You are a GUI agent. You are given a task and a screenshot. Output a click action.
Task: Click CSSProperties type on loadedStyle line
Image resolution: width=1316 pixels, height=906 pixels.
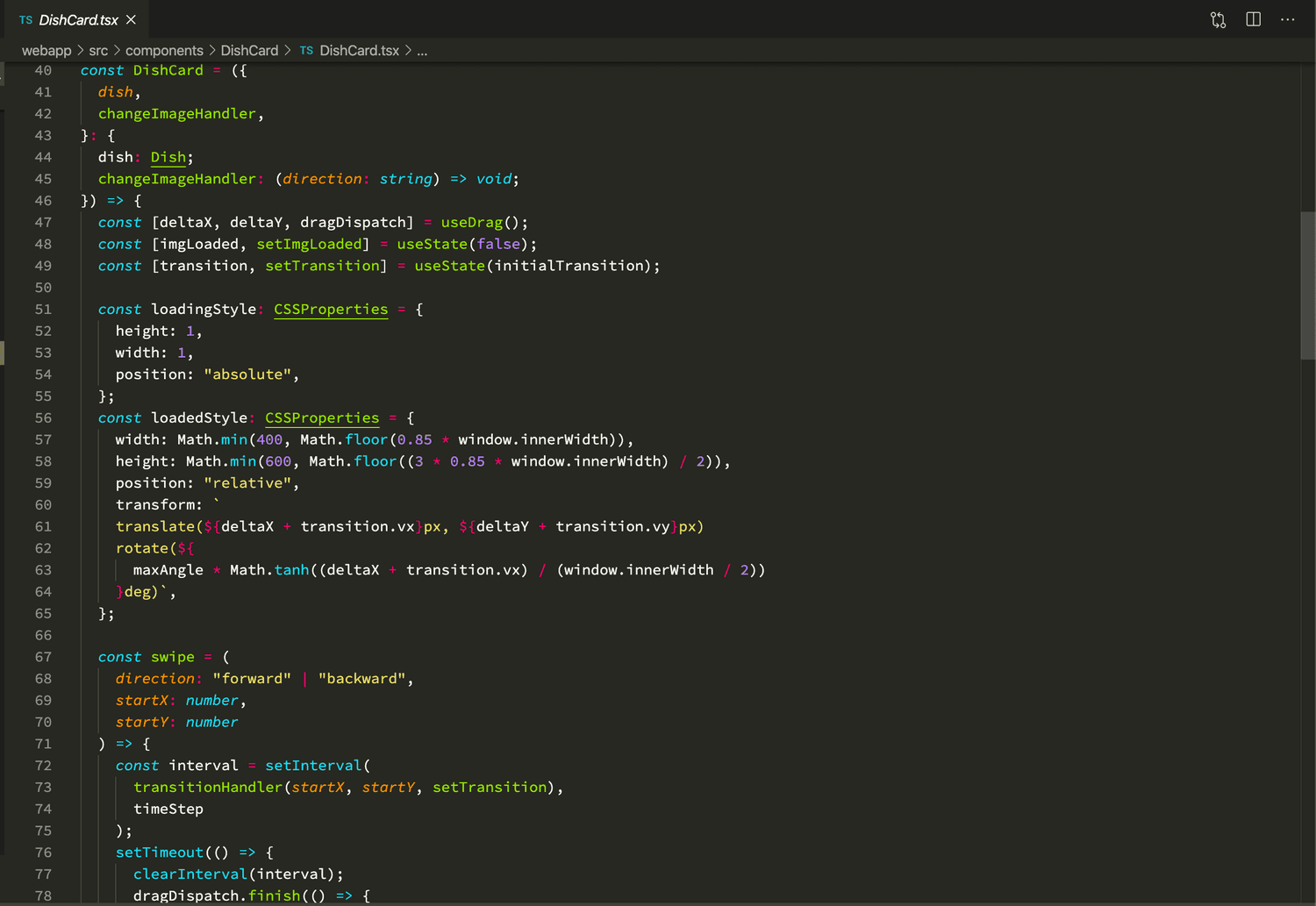322,418
